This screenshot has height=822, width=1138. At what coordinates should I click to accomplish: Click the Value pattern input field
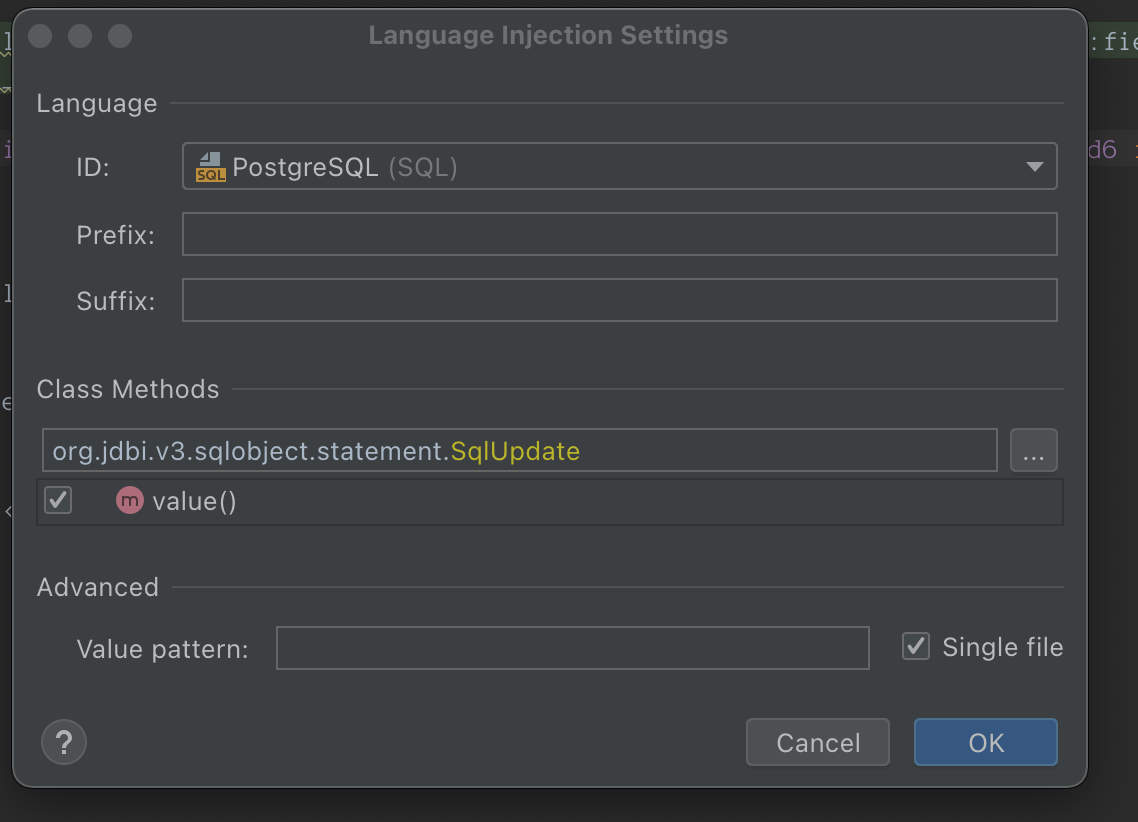click(572, 648)
